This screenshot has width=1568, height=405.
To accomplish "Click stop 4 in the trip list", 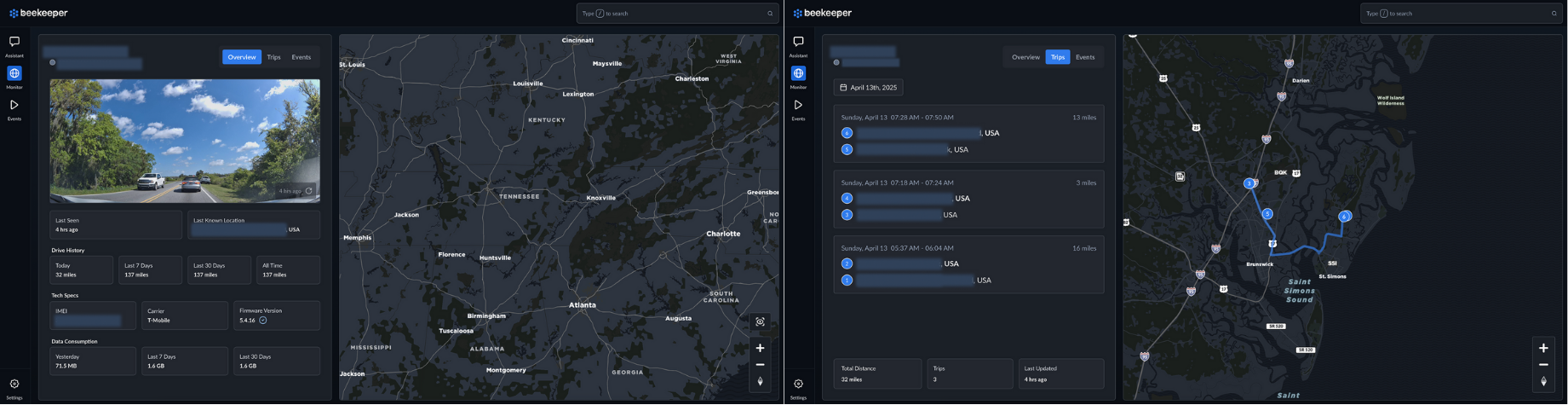I will (x=847, y=198).
